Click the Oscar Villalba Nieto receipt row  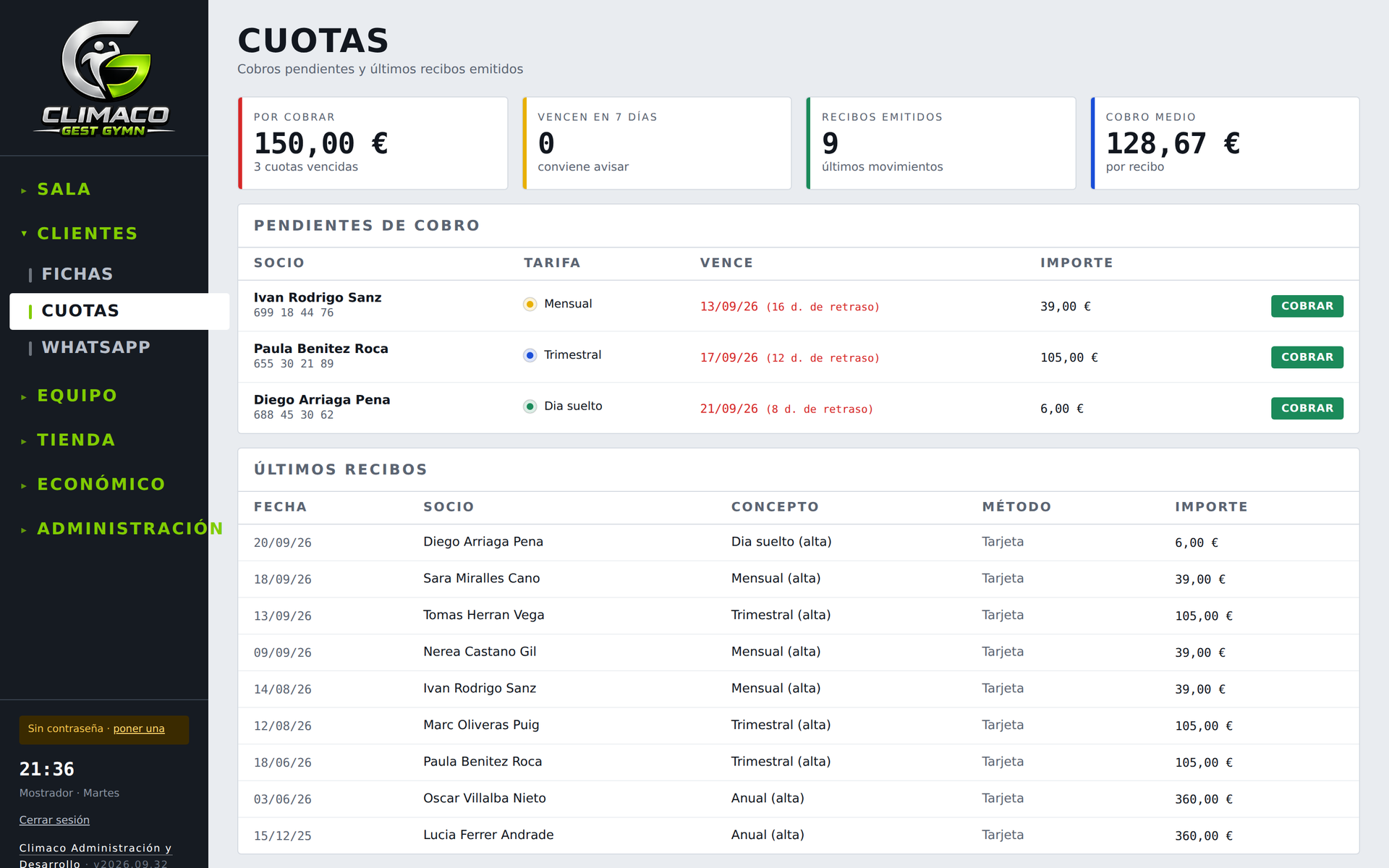(x=799, y=799)
